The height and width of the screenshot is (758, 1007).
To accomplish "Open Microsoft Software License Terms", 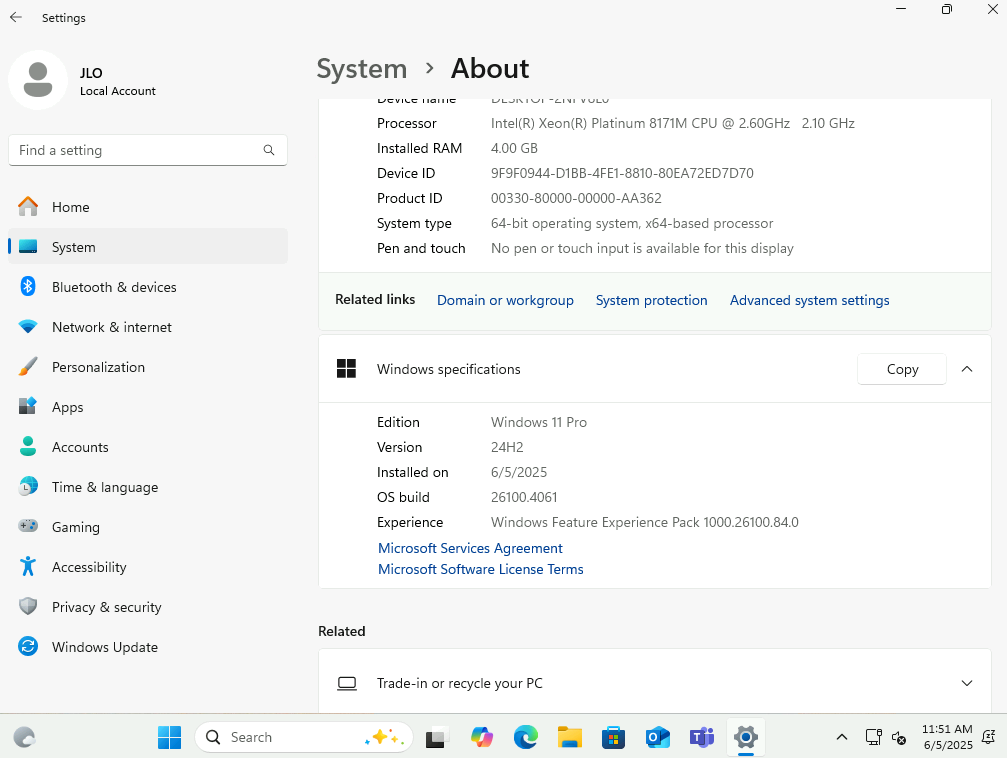I will click(480, 569).
